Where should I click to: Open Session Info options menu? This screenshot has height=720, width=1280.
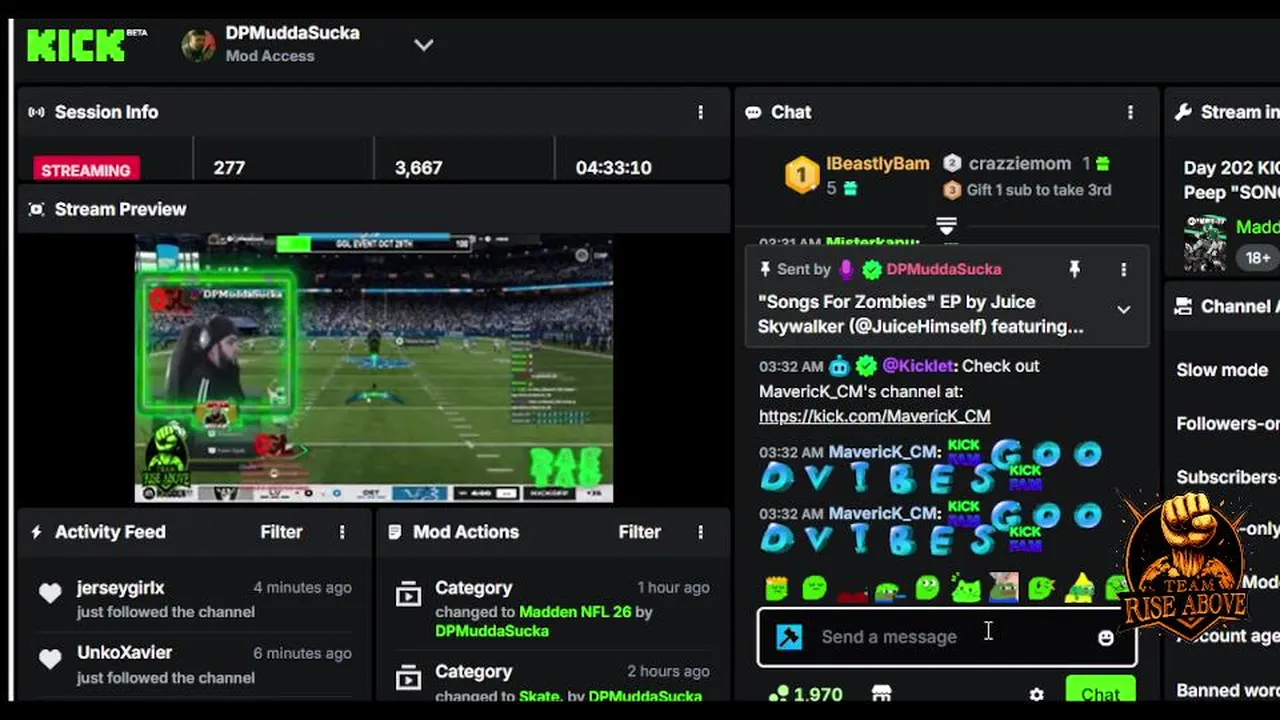tap(700, 112)
